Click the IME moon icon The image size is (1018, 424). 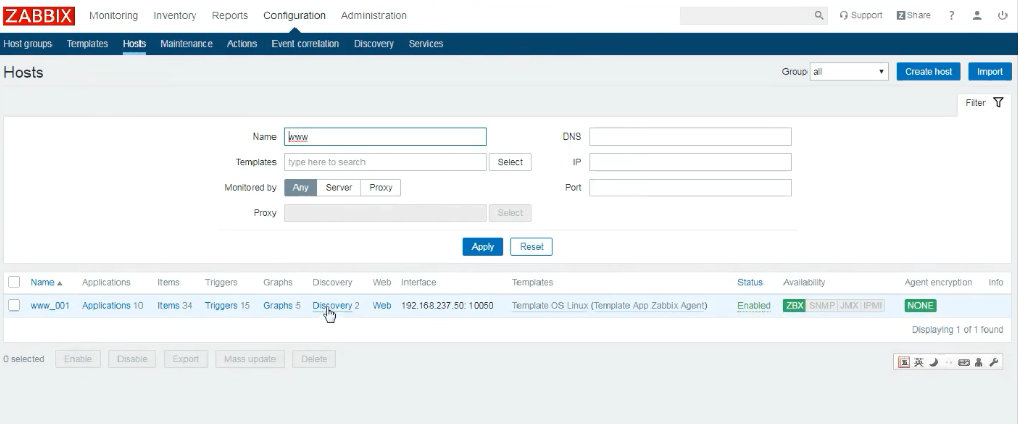(x=934, y=362)
